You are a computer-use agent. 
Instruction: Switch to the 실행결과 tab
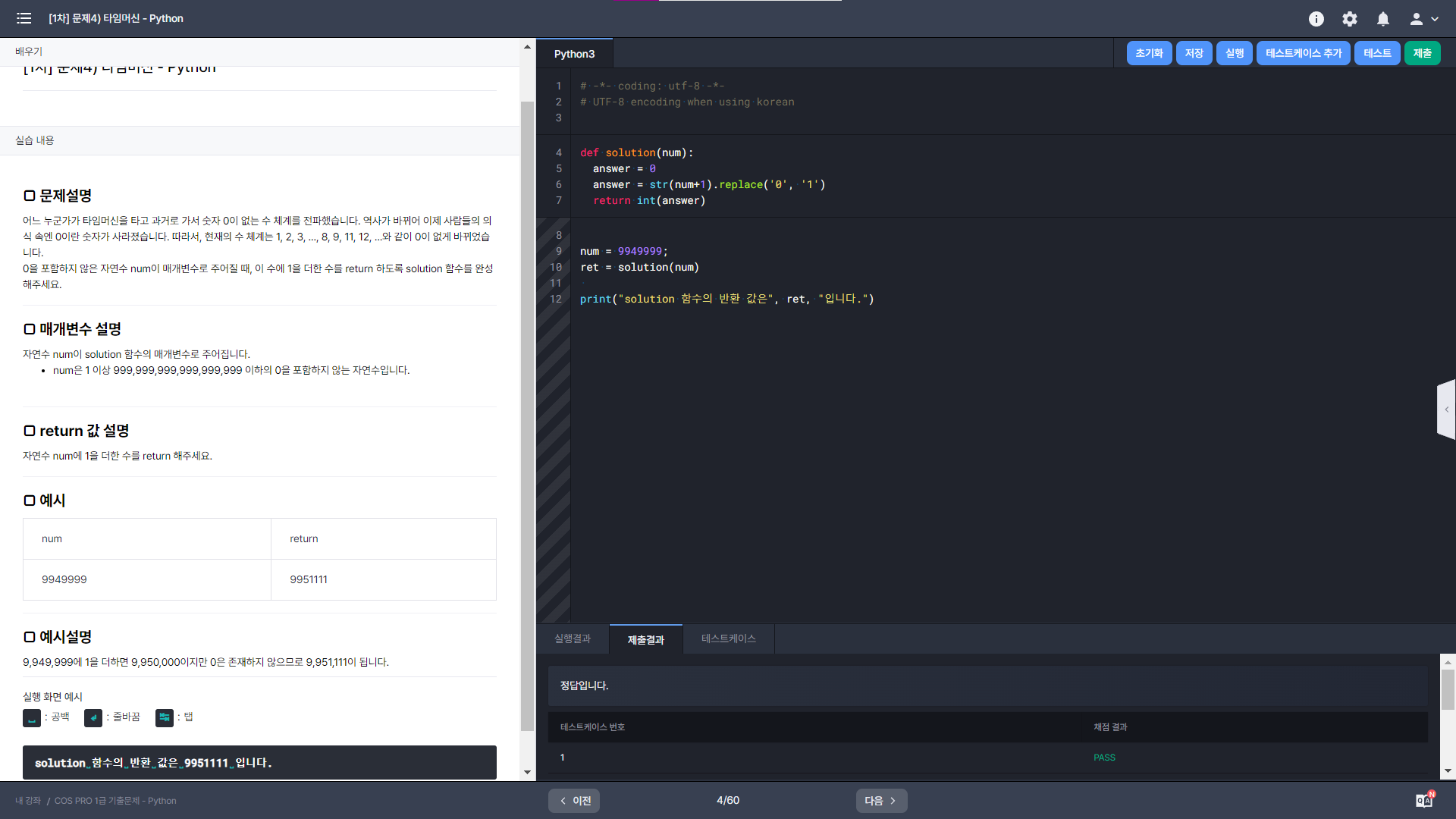(x=573, y=639)
